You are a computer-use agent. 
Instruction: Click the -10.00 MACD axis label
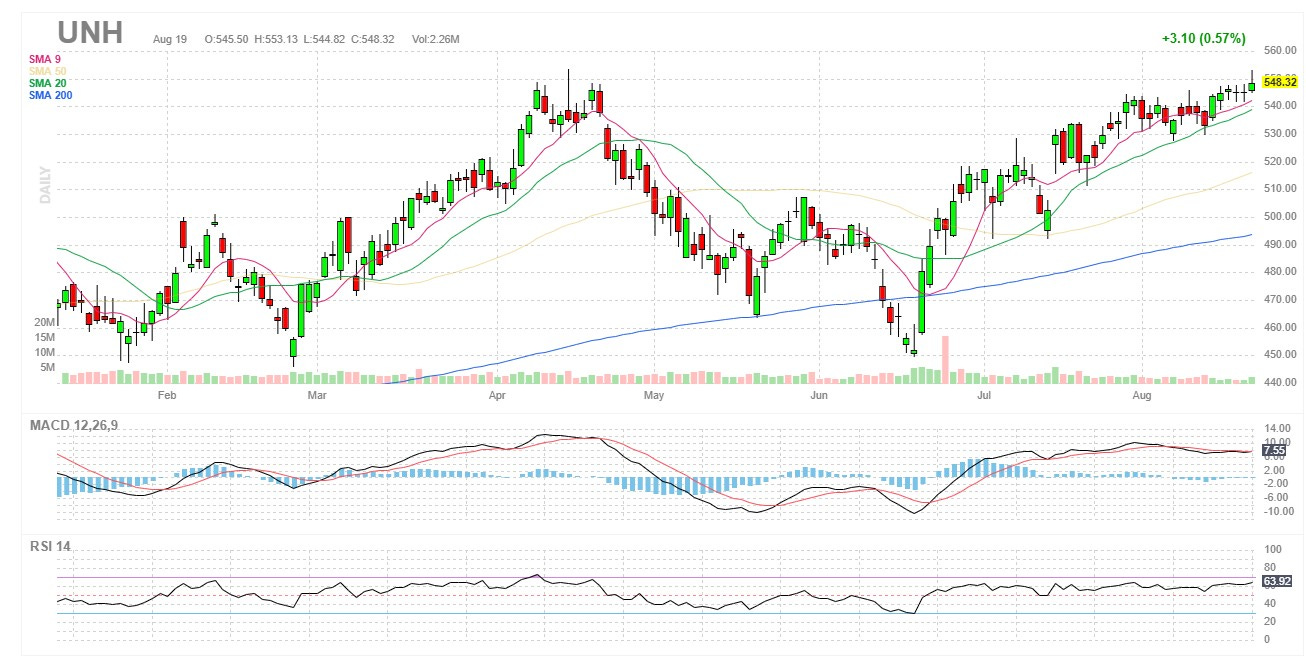pyautogui.click(x=1277, y=511)
